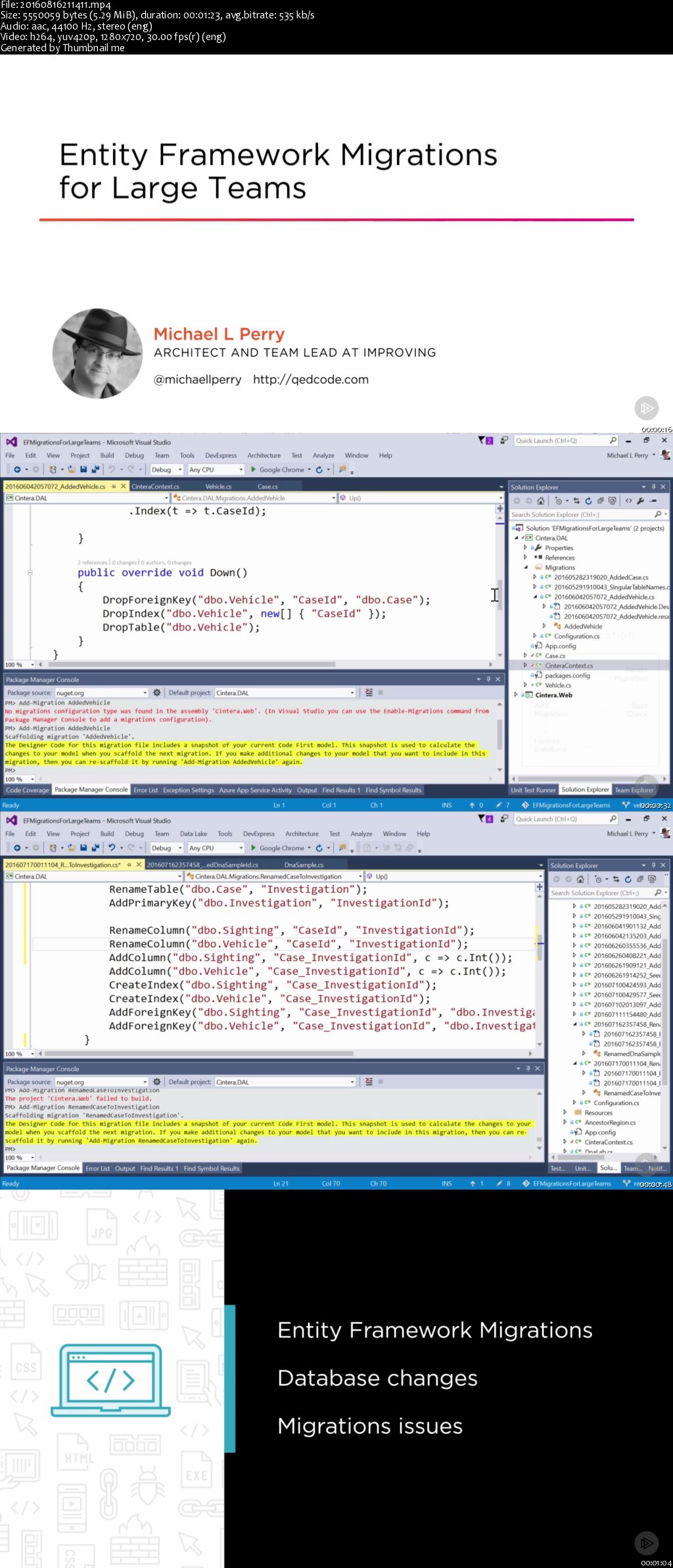Open Any CPU platform dropdown in ToInvestigation window

[x=216, y=848]
